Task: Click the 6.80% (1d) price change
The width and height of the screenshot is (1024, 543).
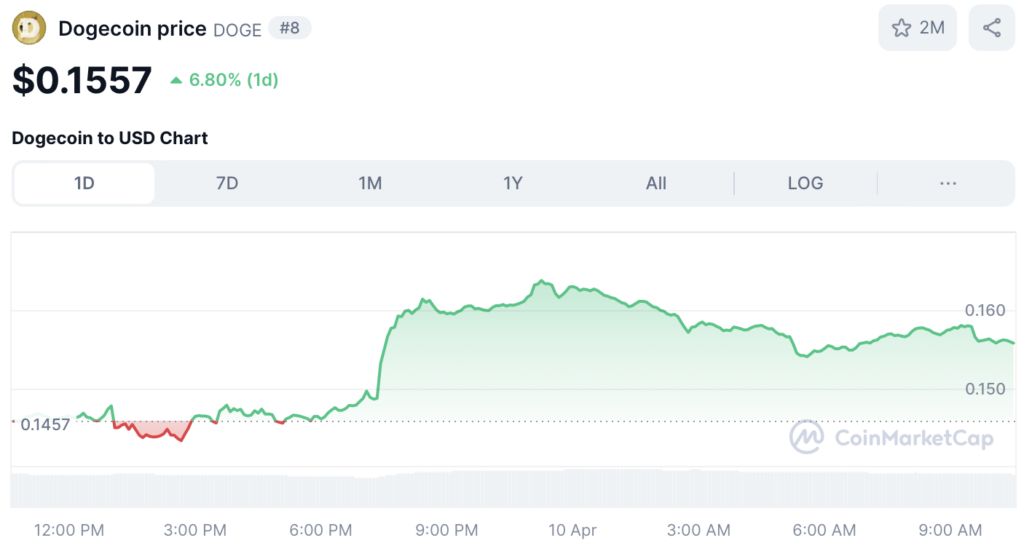Action: point(224,80)
